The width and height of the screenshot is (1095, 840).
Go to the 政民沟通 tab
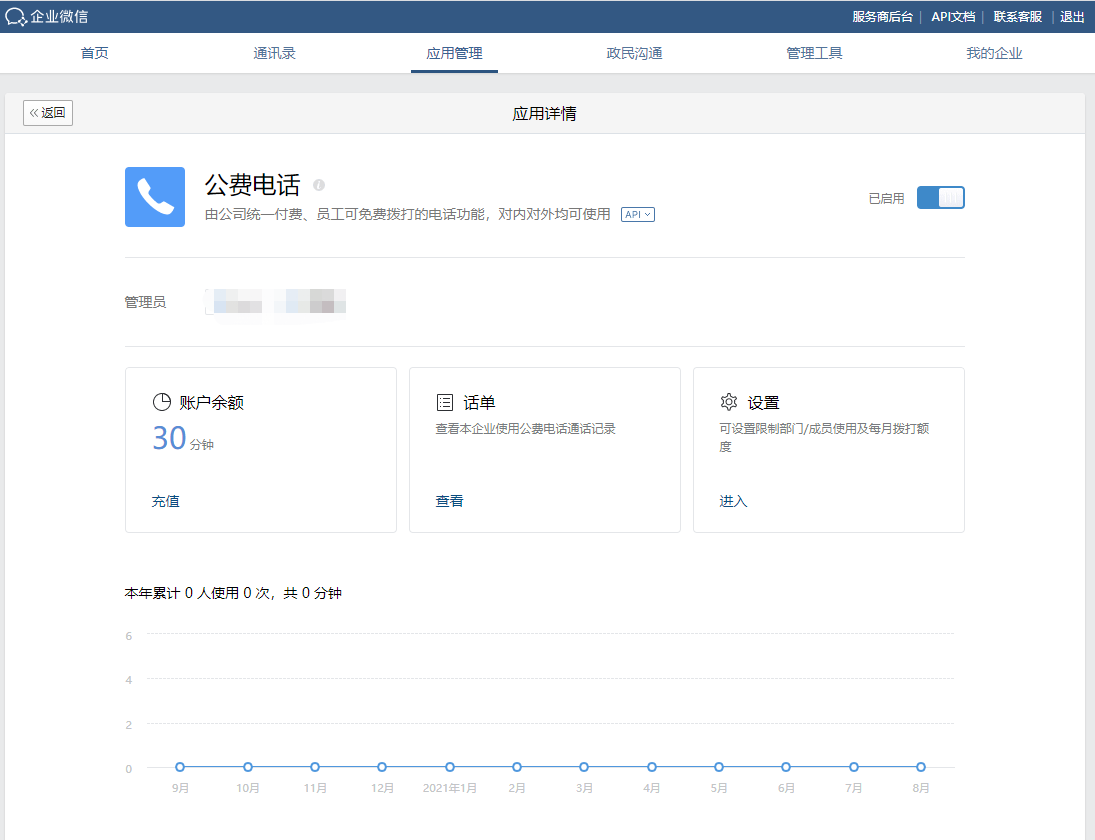[634, 53]
